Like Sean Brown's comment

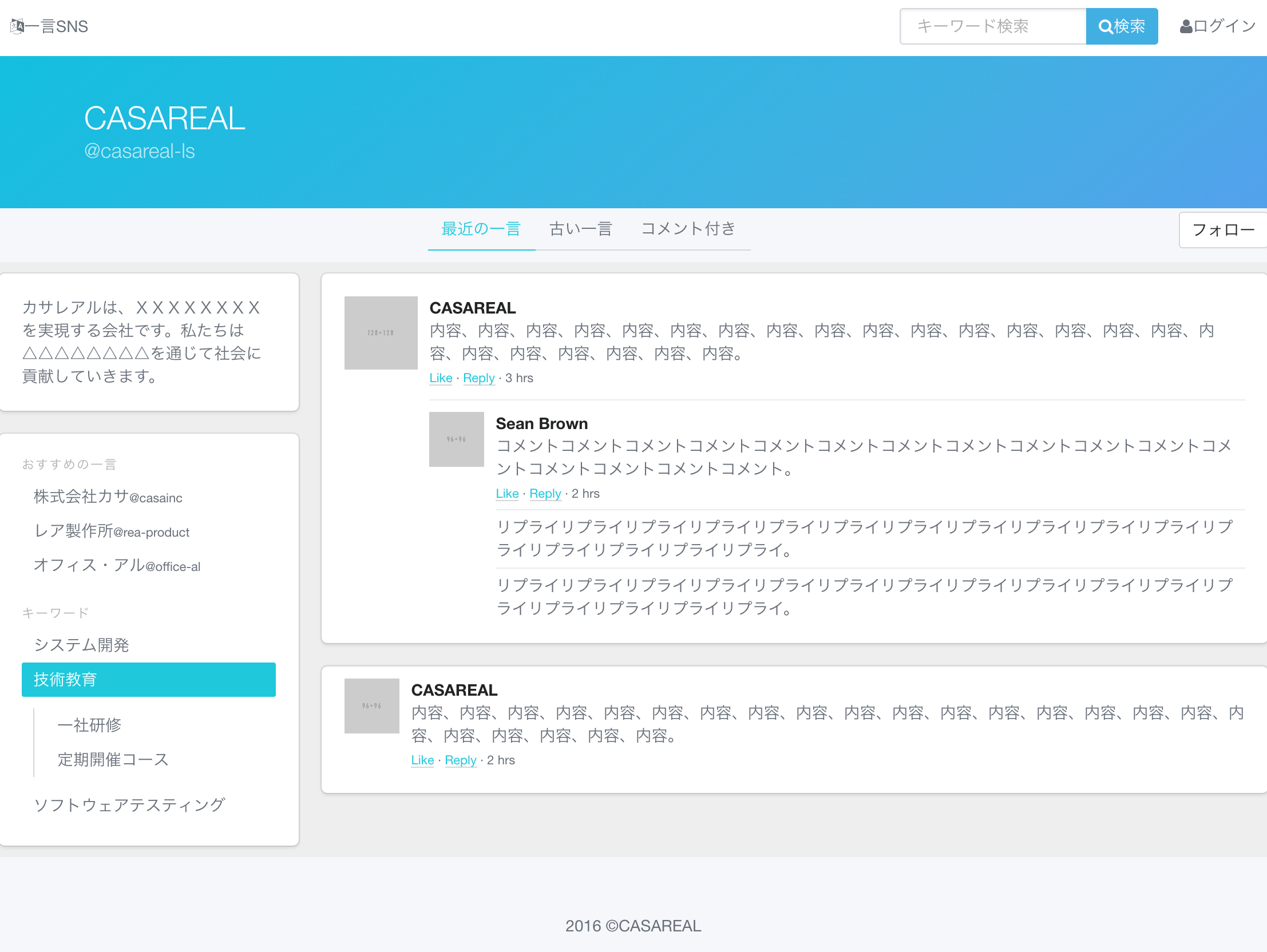[x=506, y=493]
